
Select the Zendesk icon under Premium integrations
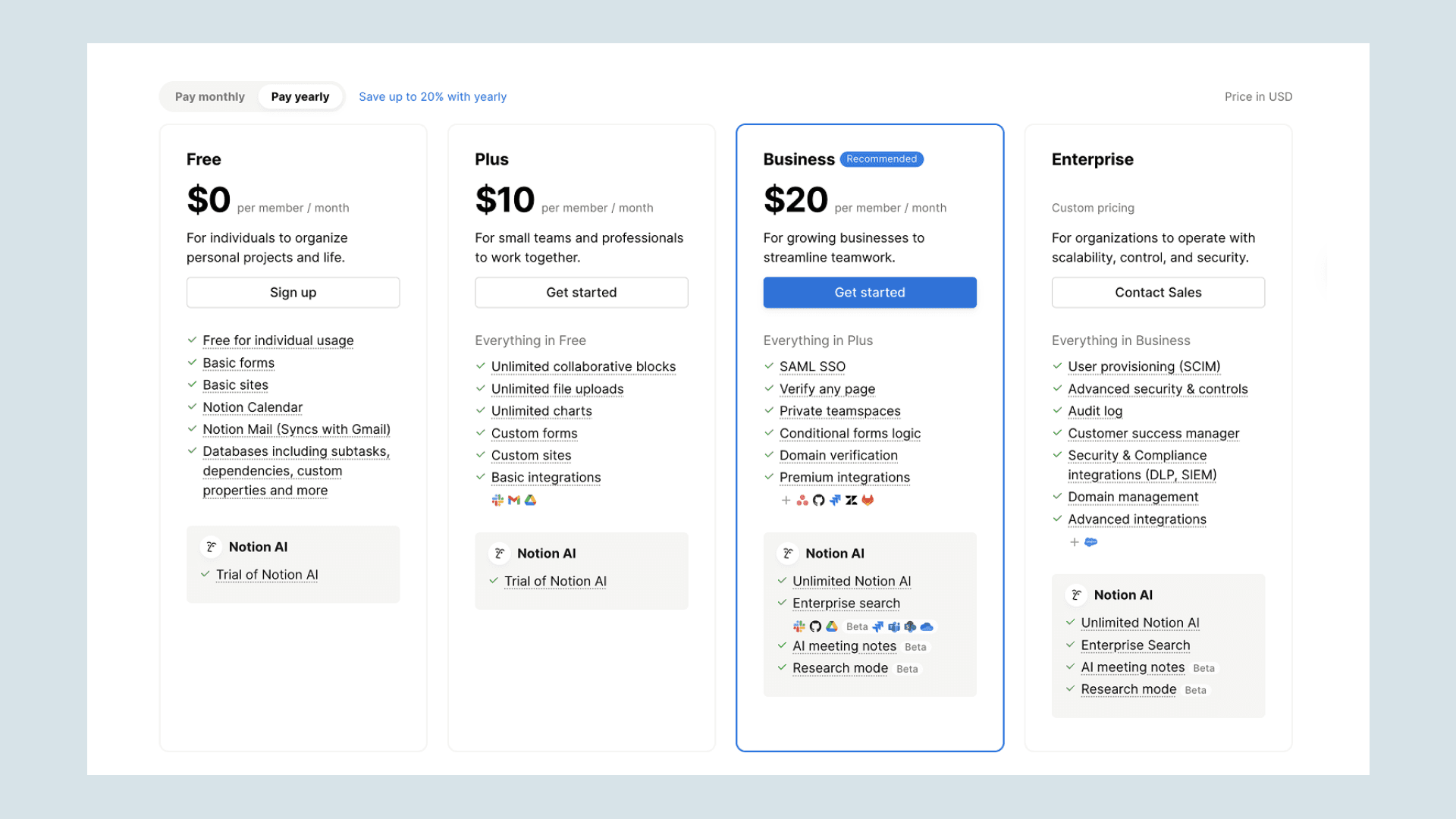tap(851, 500)
